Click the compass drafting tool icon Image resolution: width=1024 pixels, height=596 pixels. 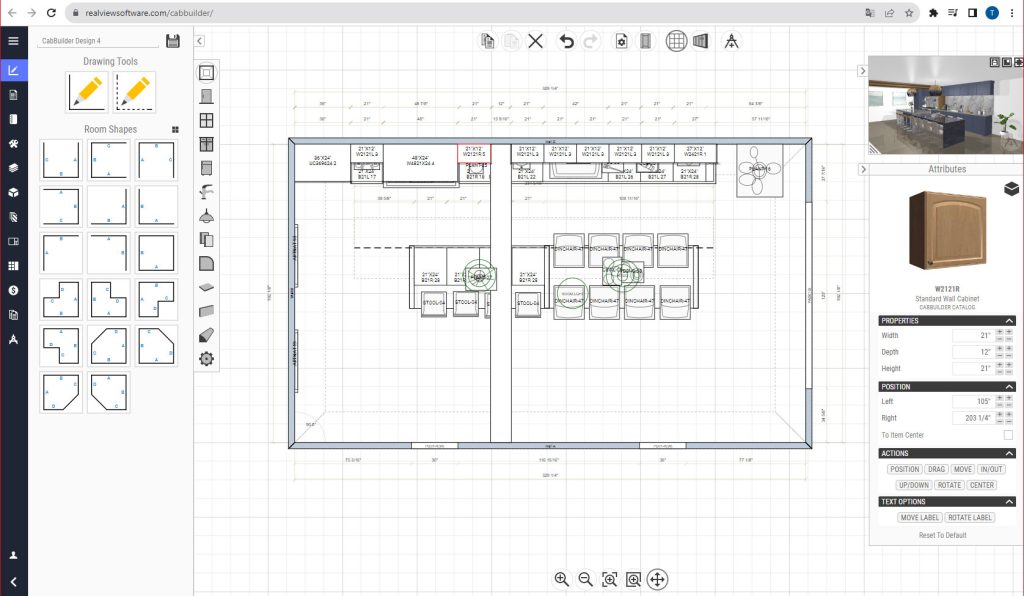click(x=731, y=41)
